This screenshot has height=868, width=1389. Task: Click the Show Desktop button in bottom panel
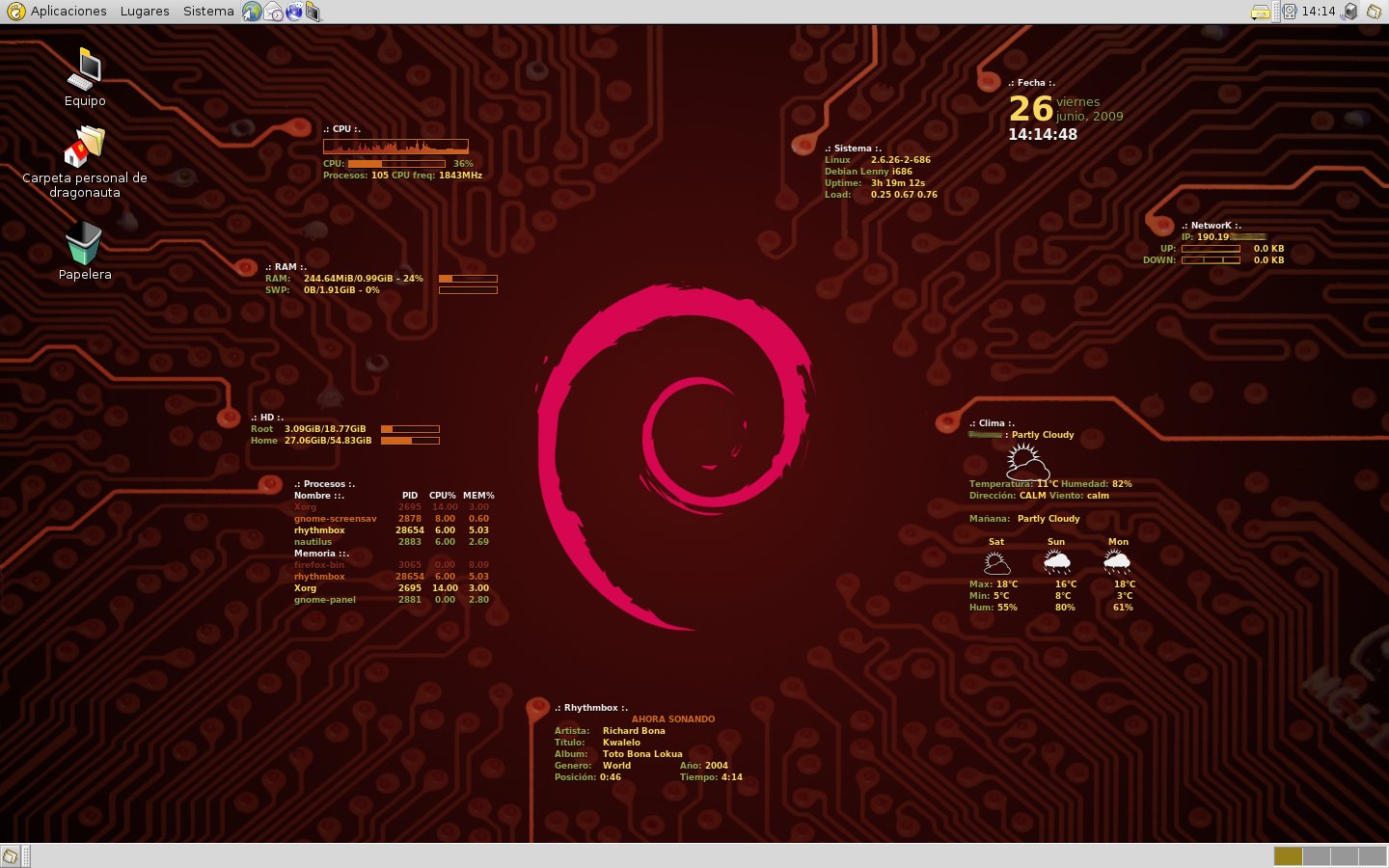tap(10, 856)
